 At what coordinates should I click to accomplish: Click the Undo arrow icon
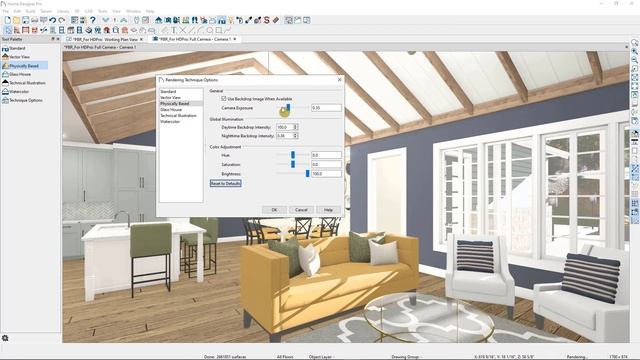pyautogui.click(x=52, y=20)
